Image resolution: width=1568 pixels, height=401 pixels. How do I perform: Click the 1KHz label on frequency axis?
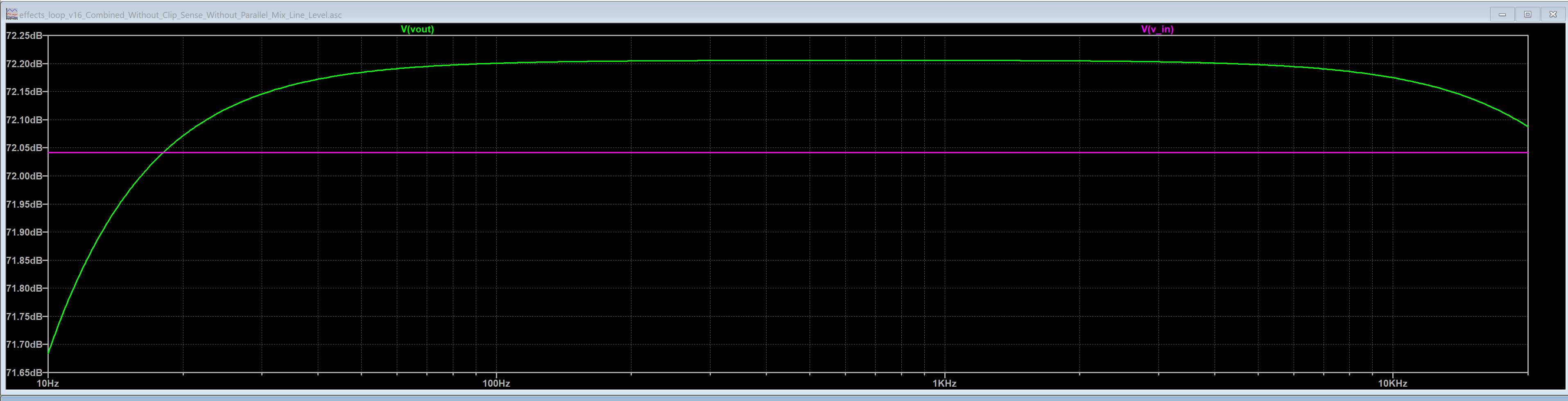pyautogui.click(x=945, y=383)
